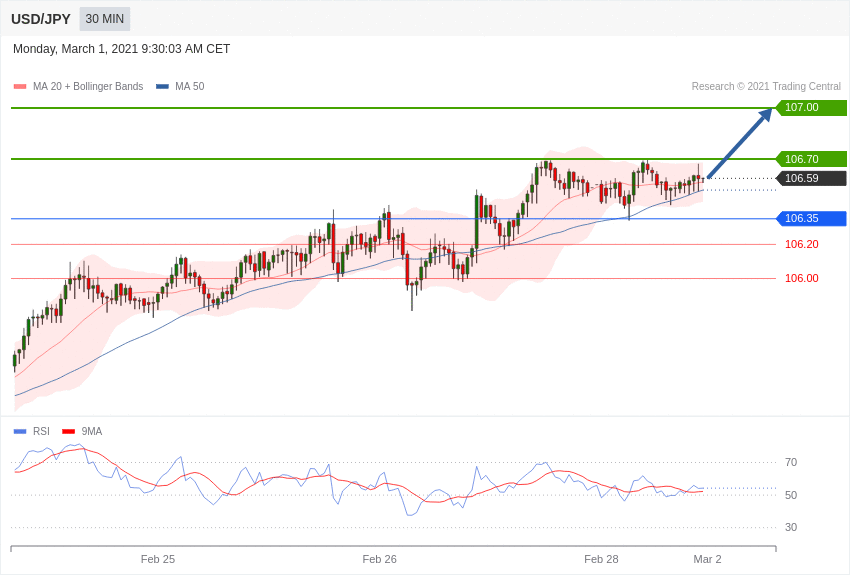Click the '9MA' legend label

pos(92,431)
